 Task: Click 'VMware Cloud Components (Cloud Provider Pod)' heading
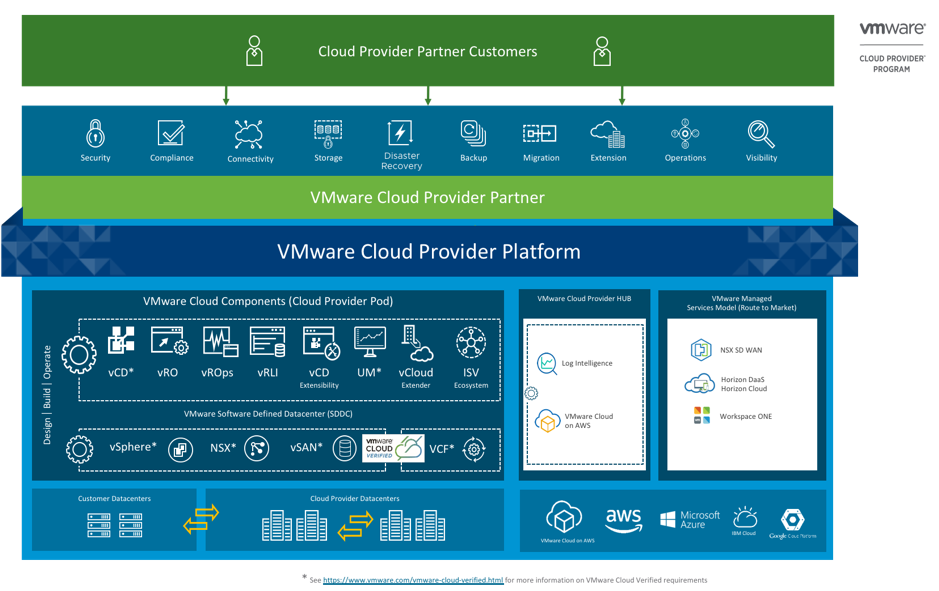click(x=268, y=301)
